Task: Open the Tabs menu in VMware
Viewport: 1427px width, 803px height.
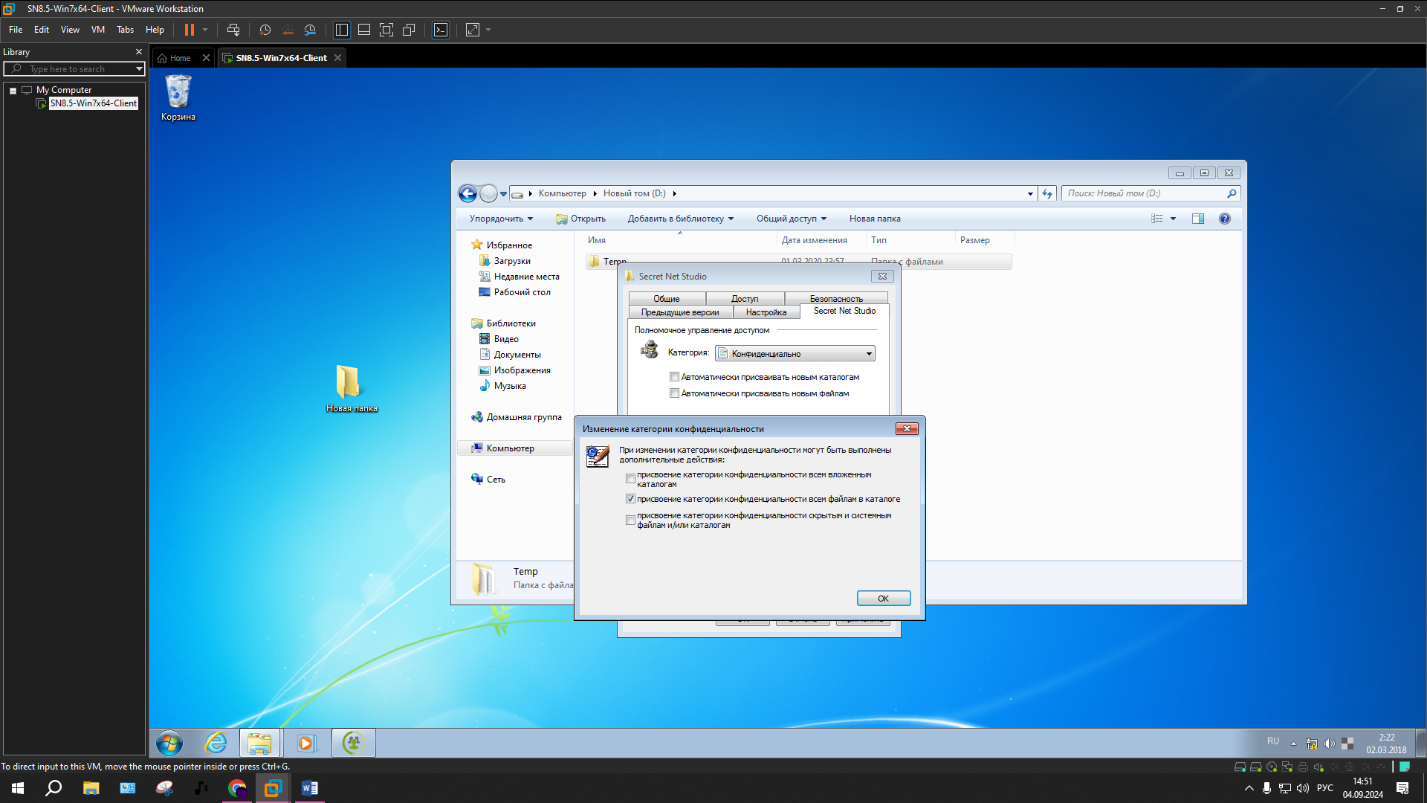Action: point(125,30)
